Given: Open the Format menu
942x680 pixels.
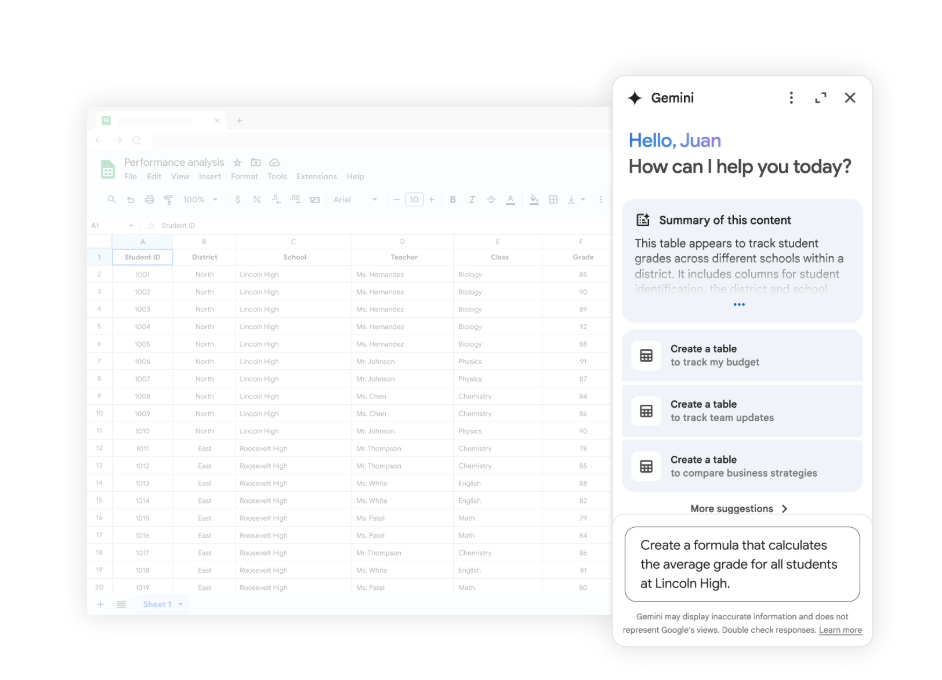Looking at the screenshot, I should pyautogui.click(x=244, y=175).
